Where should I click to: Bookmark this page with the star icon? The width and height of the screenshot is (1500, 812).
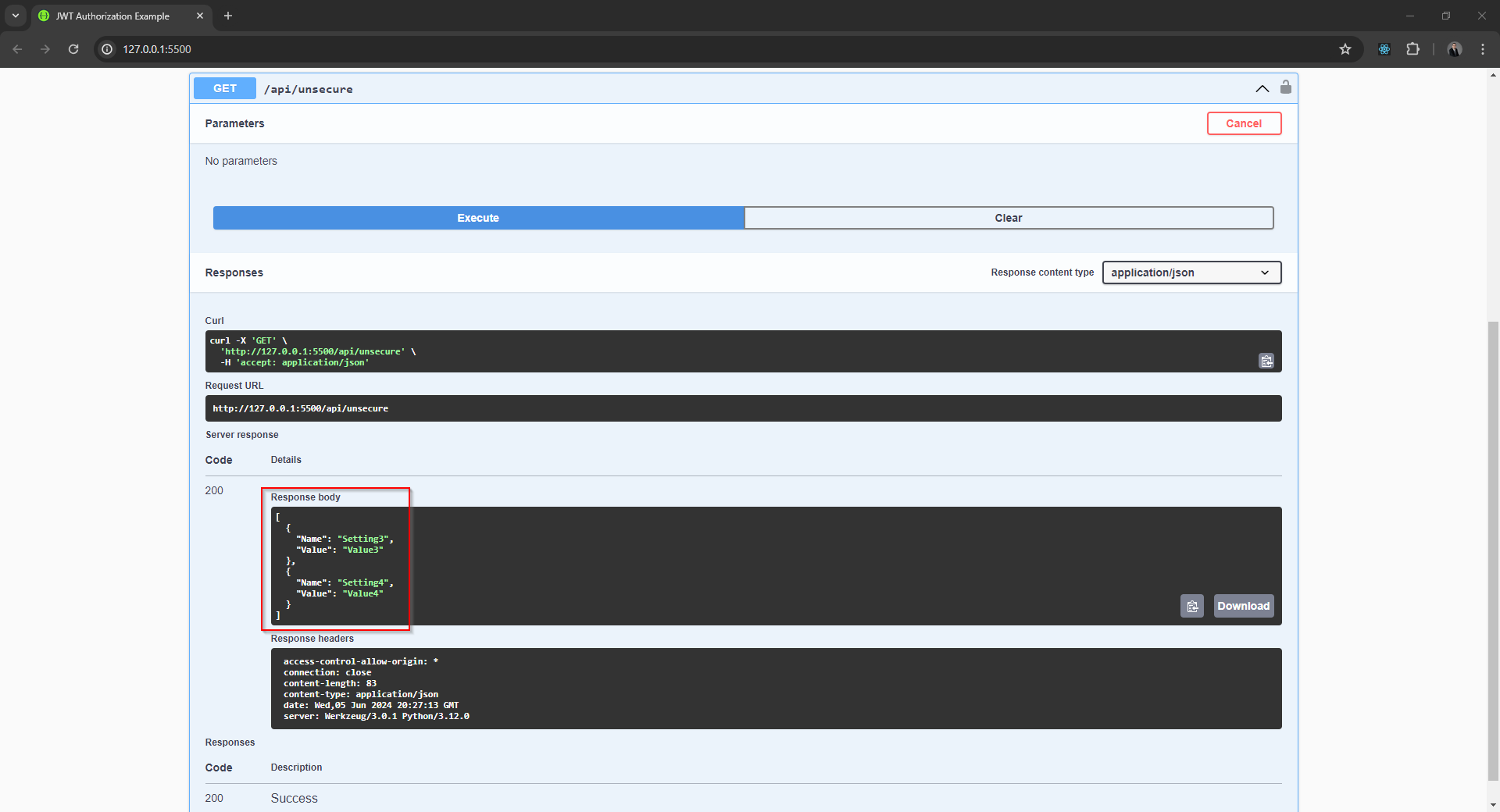coord(1345,49)
